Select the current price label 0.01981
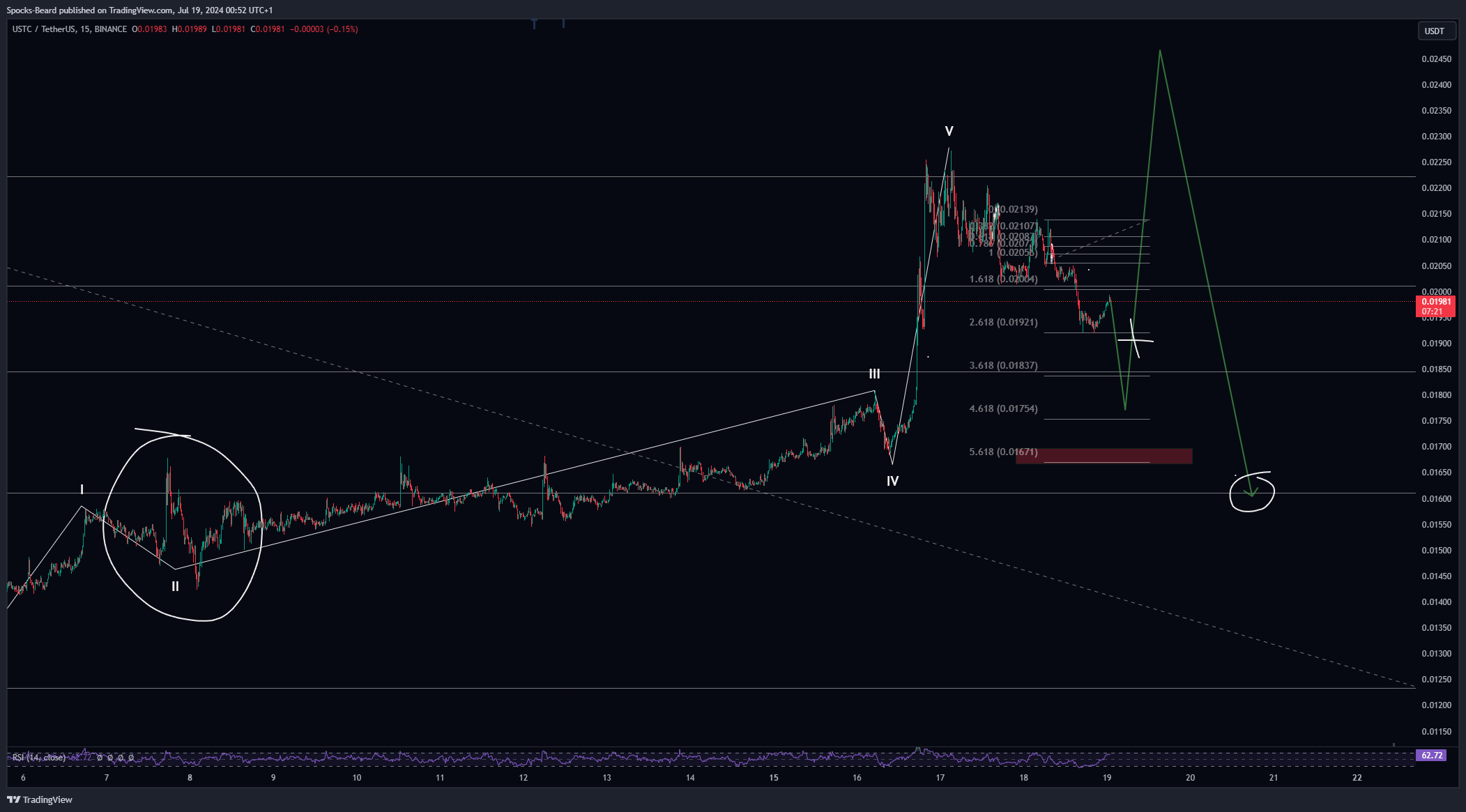 (x=1436, y=302)
